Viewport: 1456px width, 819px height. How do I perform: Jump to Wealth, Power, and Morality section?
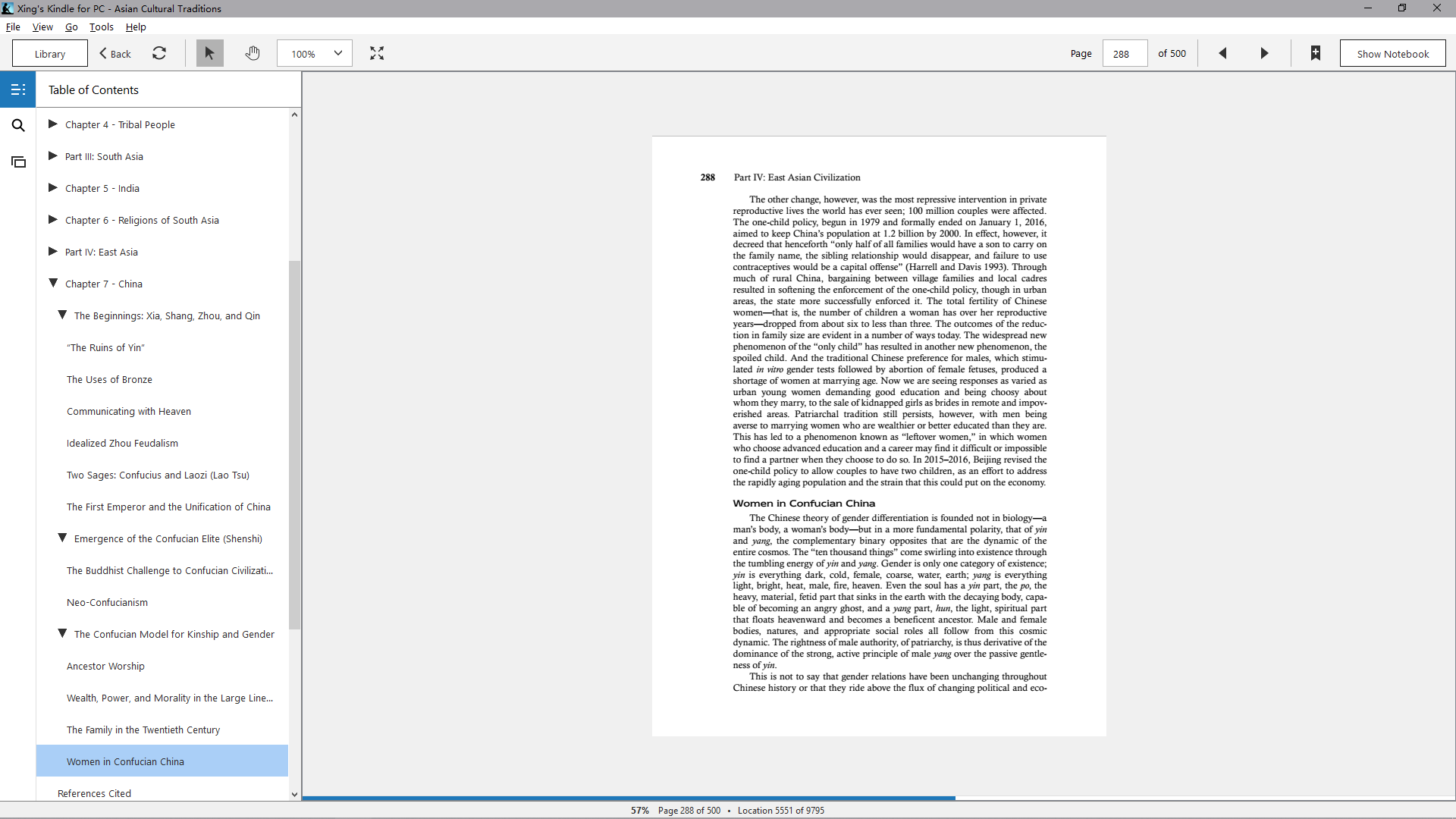coord(170,698)
